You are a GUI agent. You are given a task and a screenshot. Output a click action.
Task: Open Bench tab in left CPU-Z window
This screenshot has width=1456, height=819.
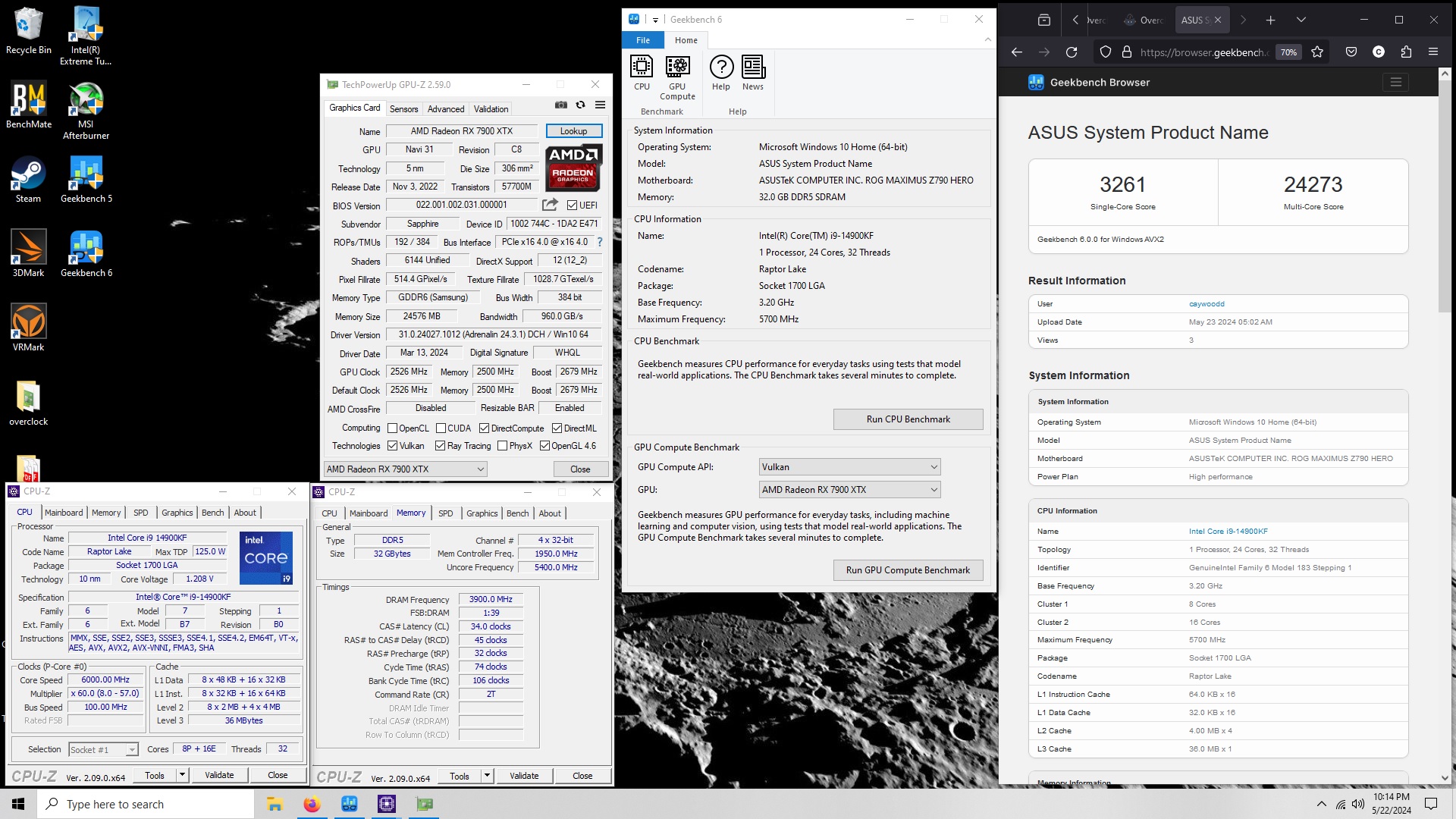click(x=212, y=513)
